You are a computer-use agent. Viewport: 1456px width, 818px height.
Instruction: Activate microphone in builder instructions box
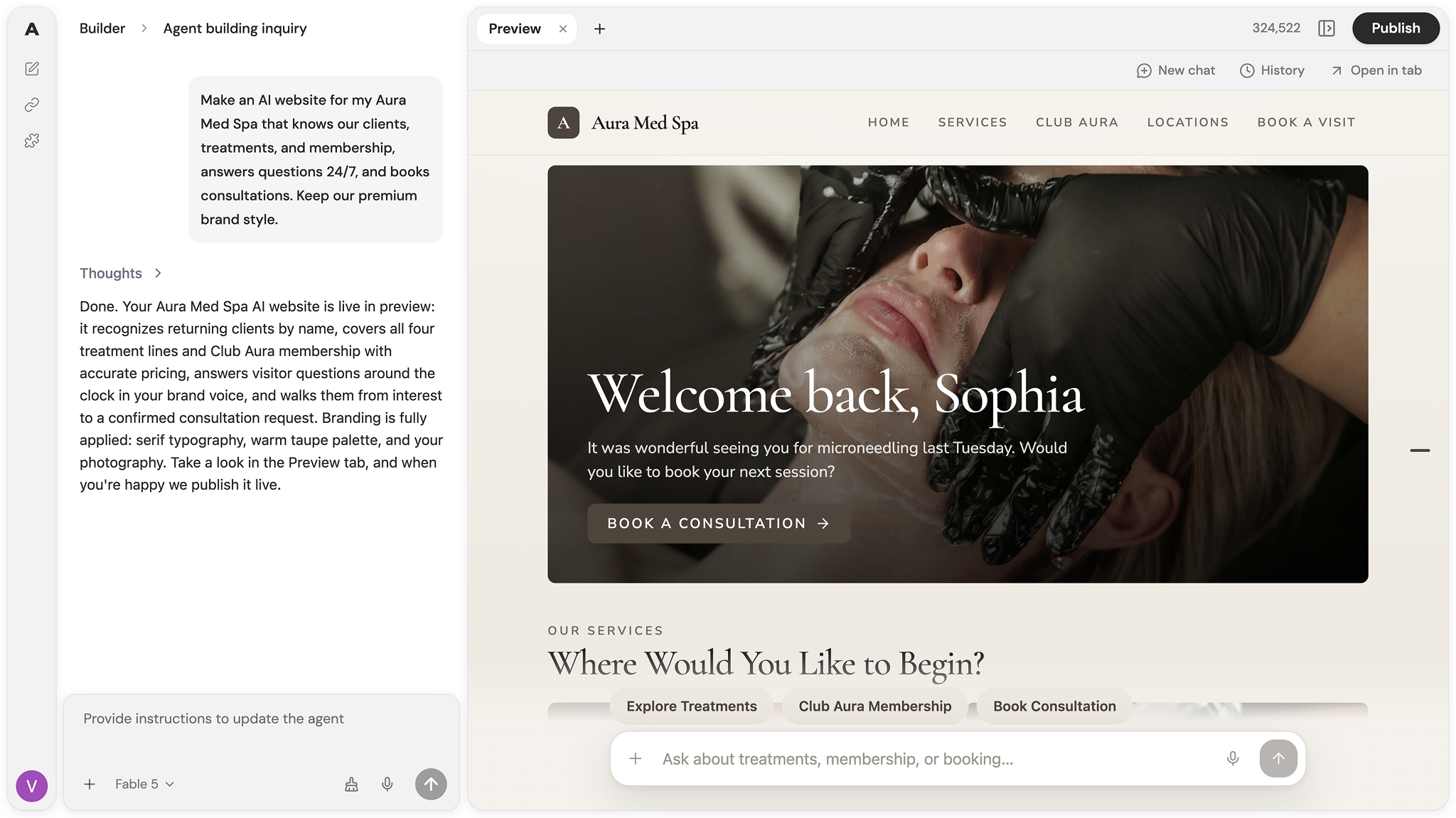[x=387, y=784]
